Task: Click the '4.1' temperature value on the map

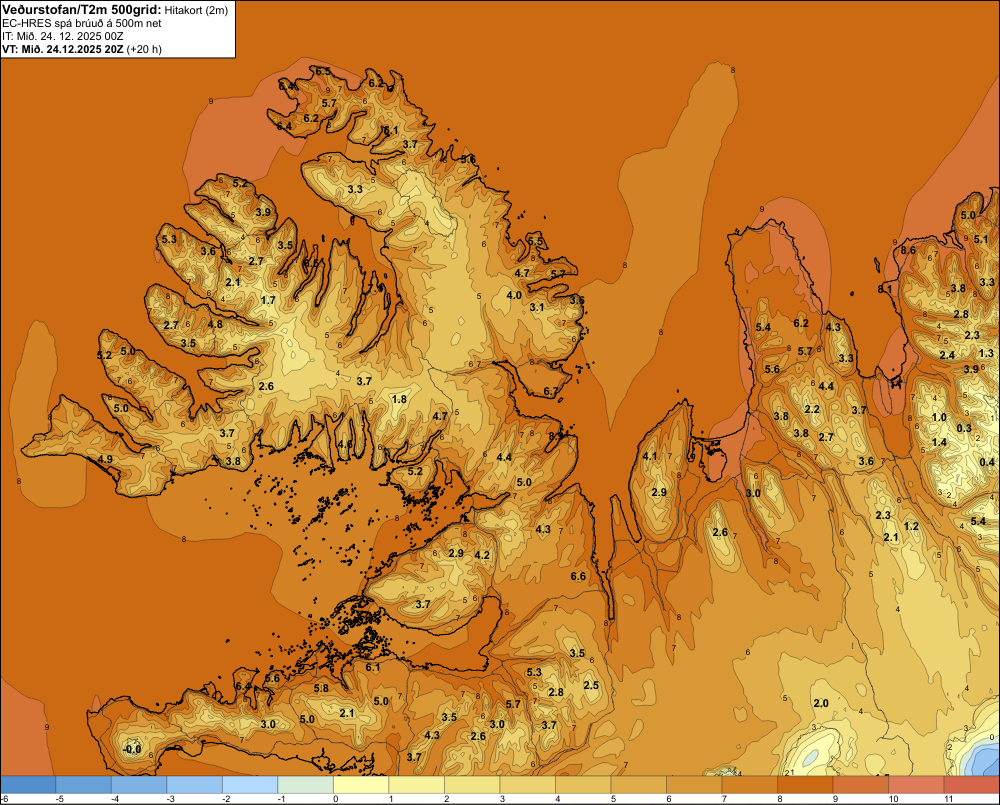Action: tap(649, 456)
